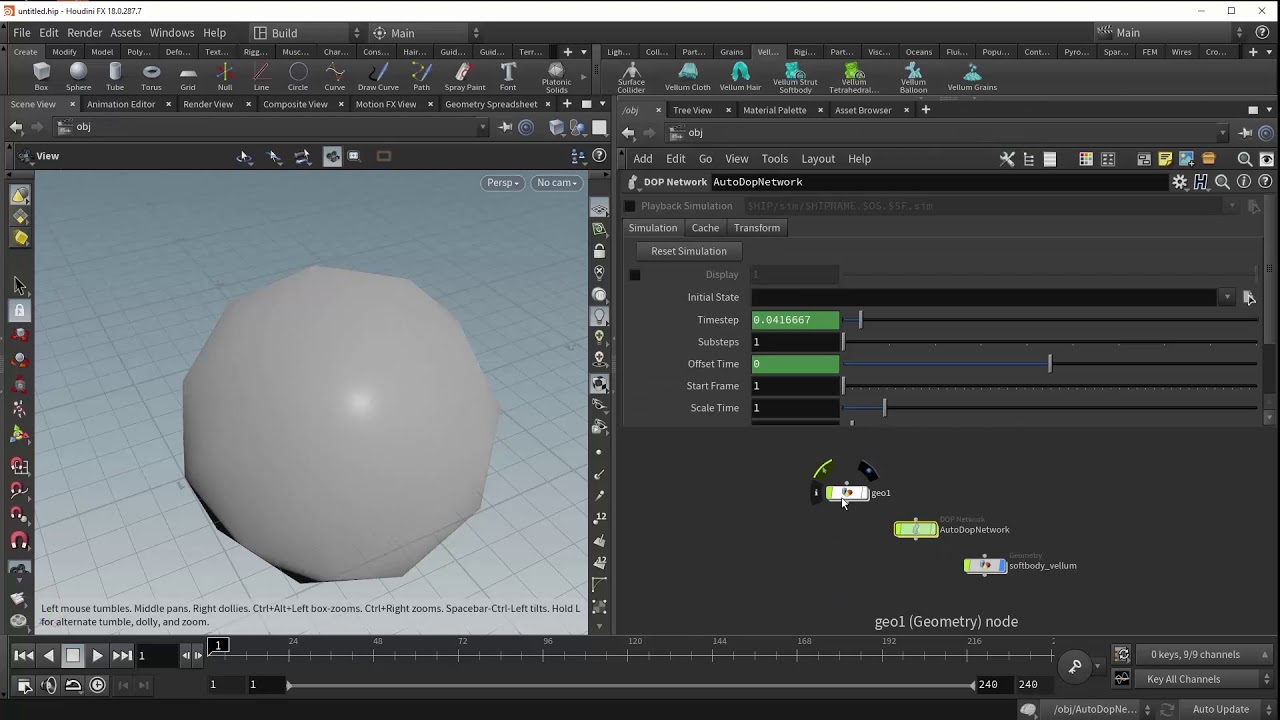Adjust the Offset Time slider handle
The height and width of the screenshot is (720, 1280).
(1050, 364)
